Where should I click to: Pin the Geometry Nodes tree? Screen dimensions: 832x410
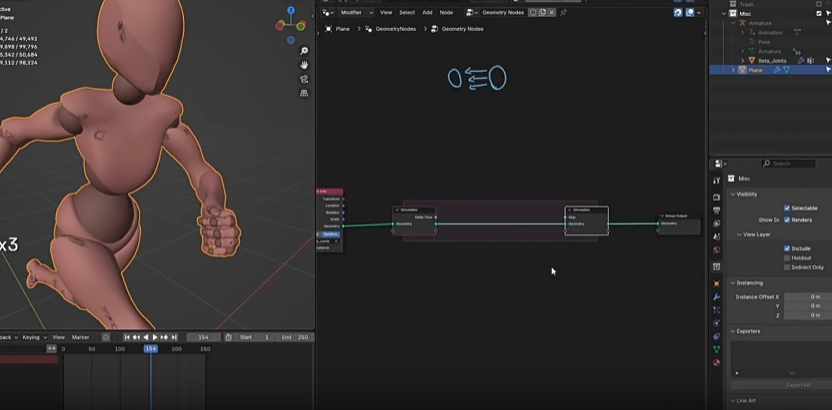coord(563,12)
